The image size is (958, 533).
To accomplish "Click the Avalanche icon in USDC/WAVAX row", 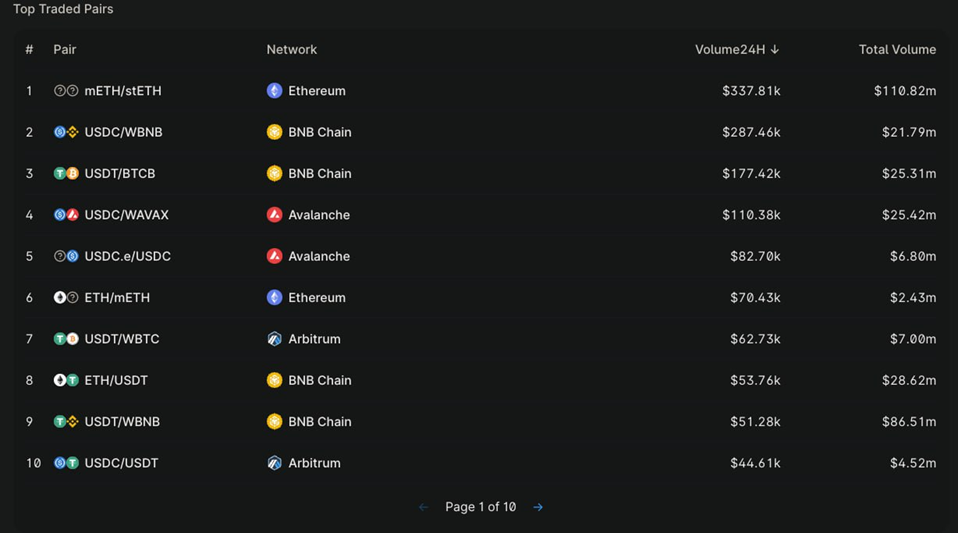I will 274,215.
